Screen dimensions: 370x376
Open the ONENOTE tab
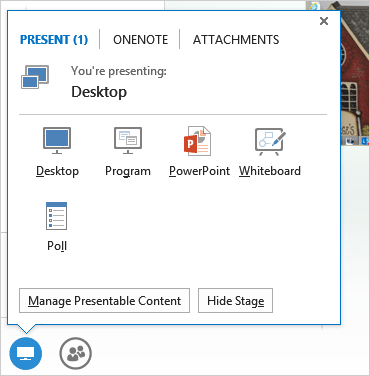[x=141, y=40]
